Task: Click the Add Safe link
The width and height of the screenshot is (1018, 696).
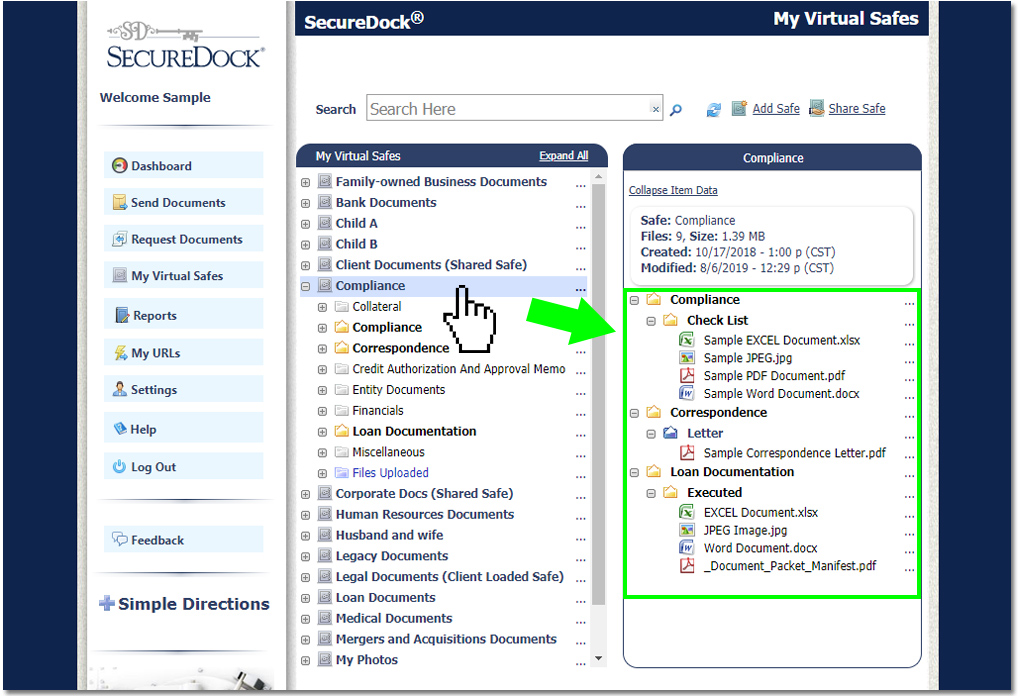Action: coord(776,108)
